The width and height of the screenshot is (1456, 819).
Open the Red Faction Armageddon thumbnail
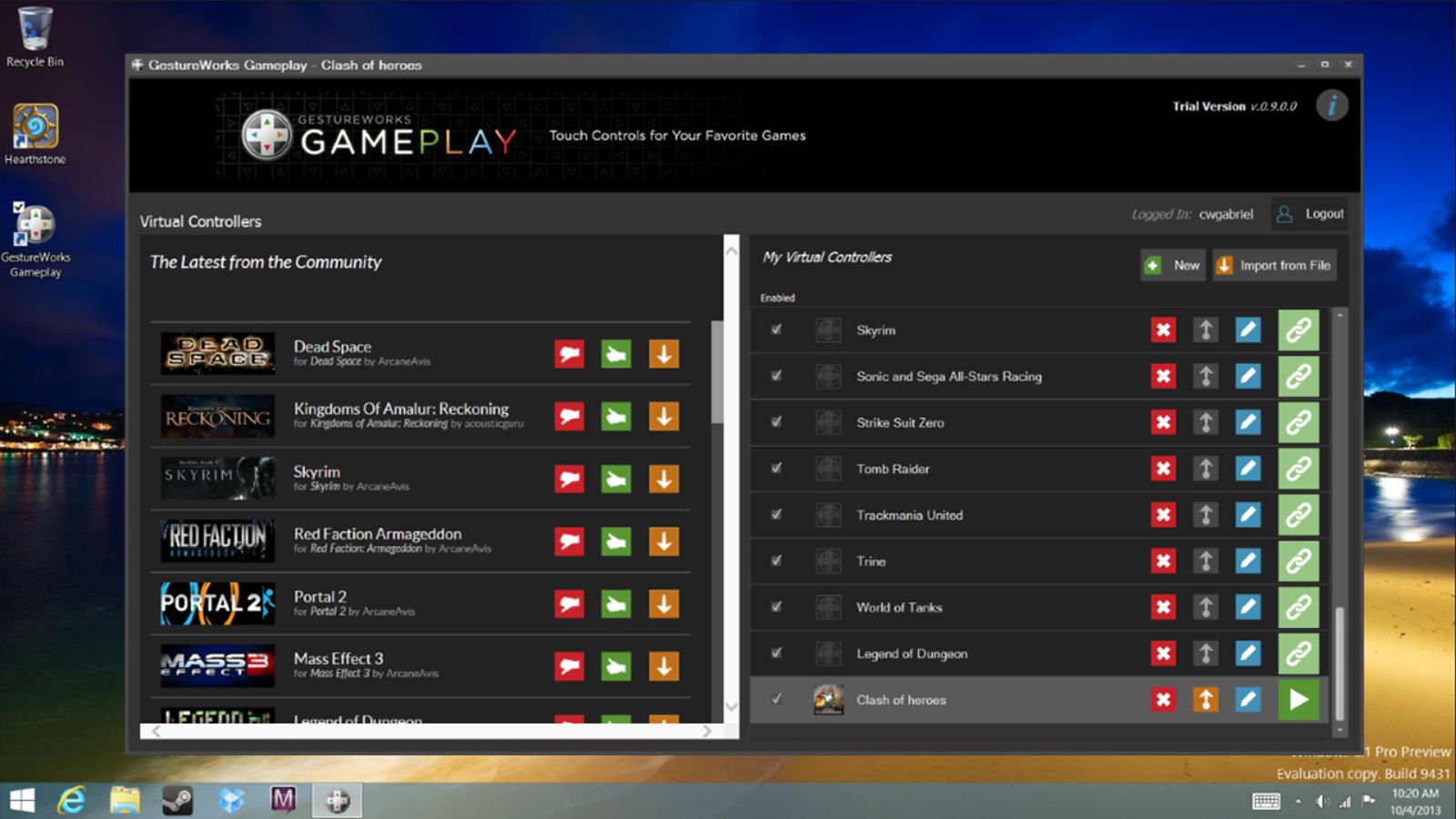click(x=217, y=541)
